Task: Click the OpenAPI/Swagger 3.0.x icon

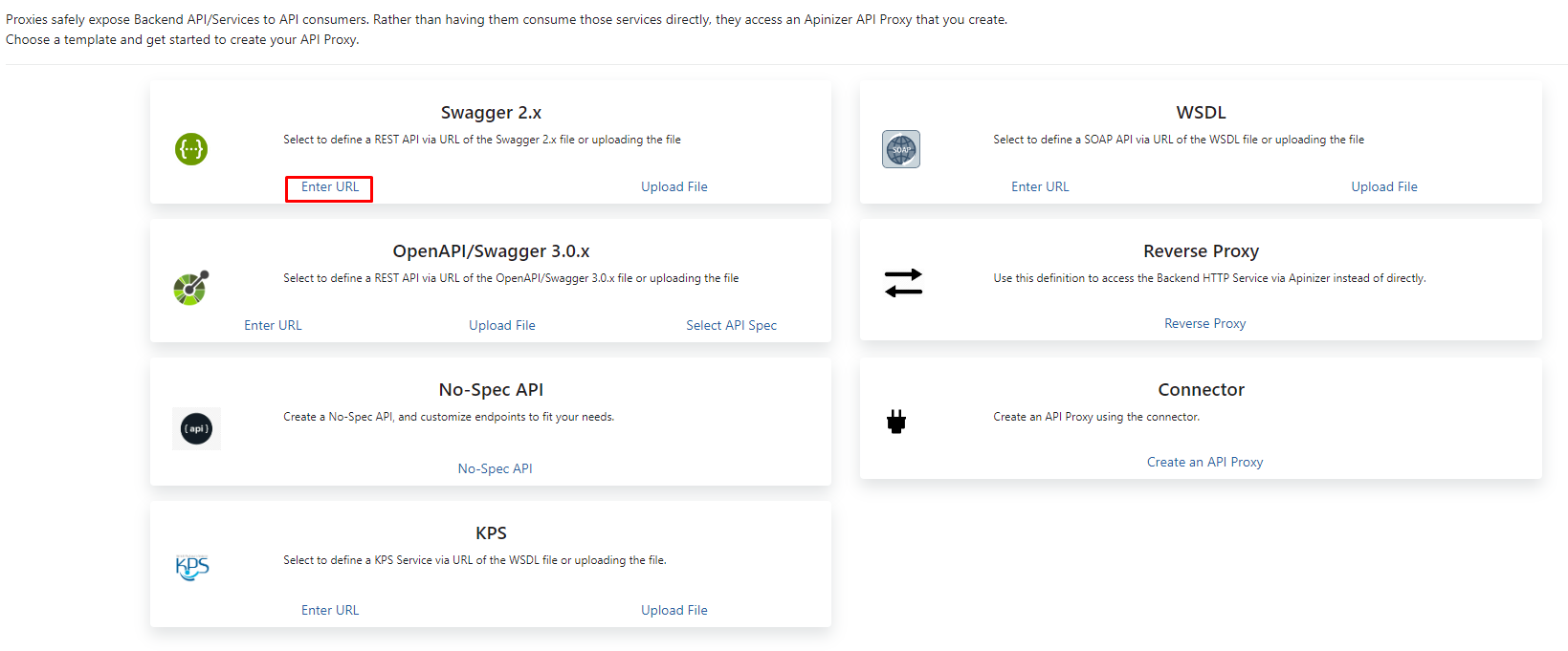Action: click(x=191, y=288)
